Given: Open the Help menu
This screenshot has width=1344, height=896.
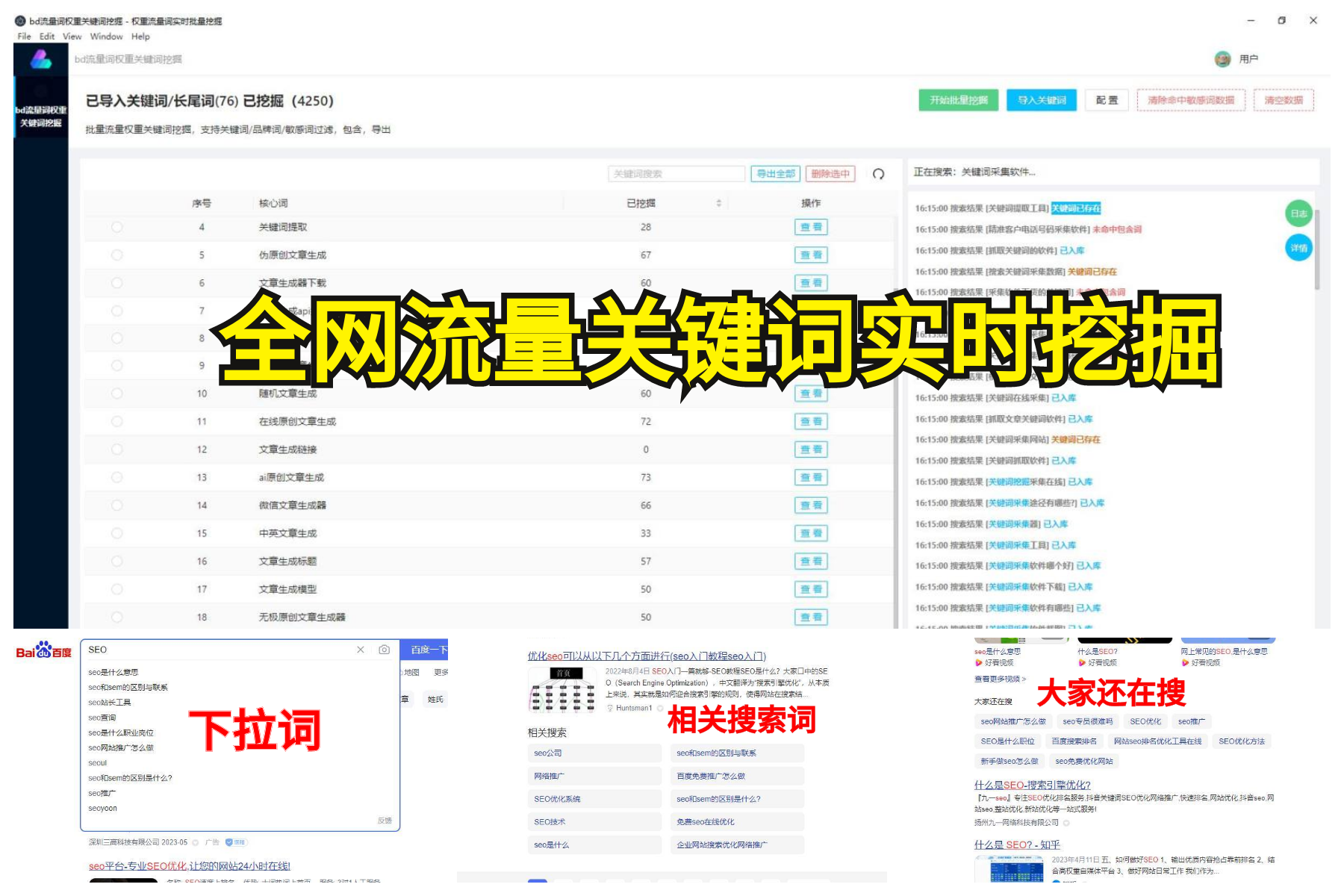Looking at the screenshot, I should point(140,37).
